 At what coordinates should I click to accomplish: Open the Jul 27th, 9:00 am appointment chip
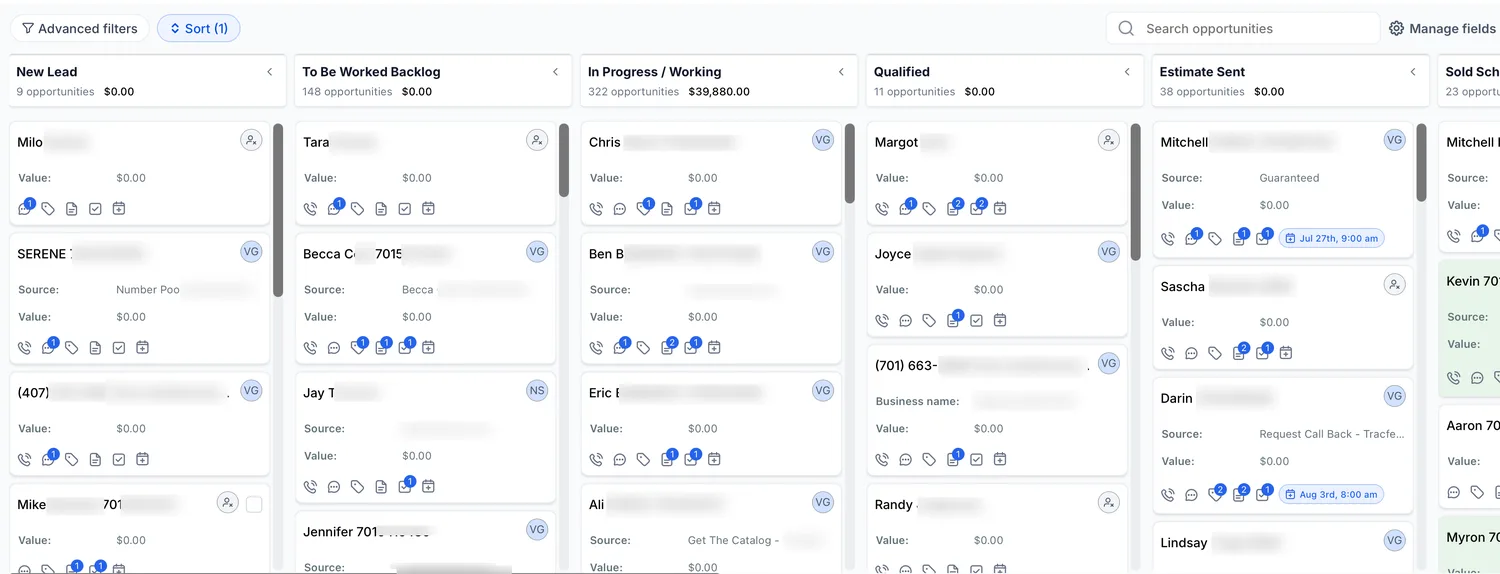(x=1331, y=239)
